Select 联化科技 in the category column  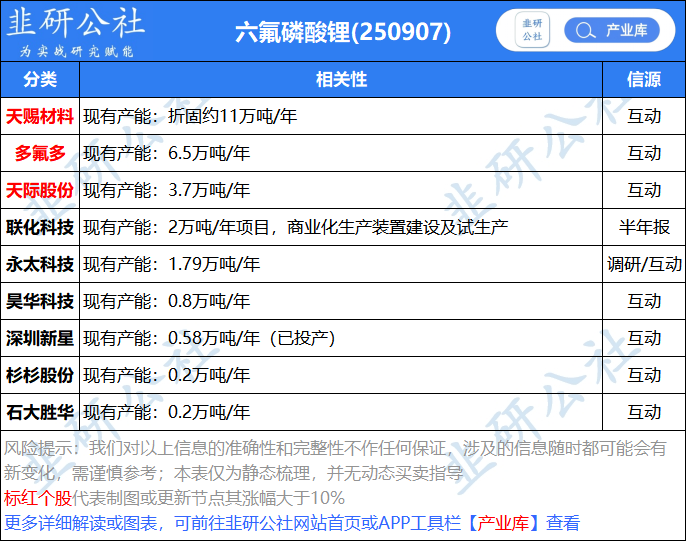pos(40,227)
